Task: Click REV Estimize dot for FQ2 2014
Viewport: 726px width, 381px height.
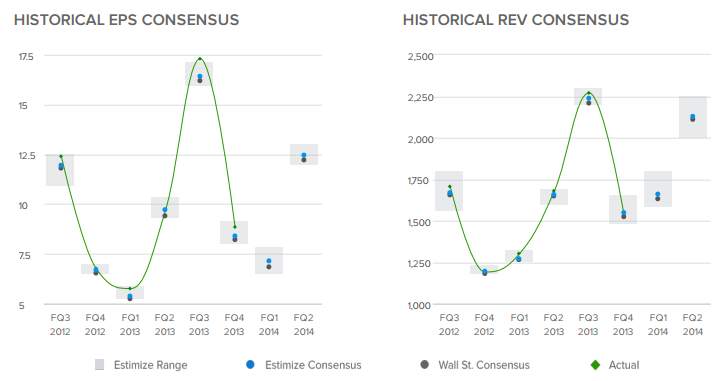Action: (x=693, y=117)
